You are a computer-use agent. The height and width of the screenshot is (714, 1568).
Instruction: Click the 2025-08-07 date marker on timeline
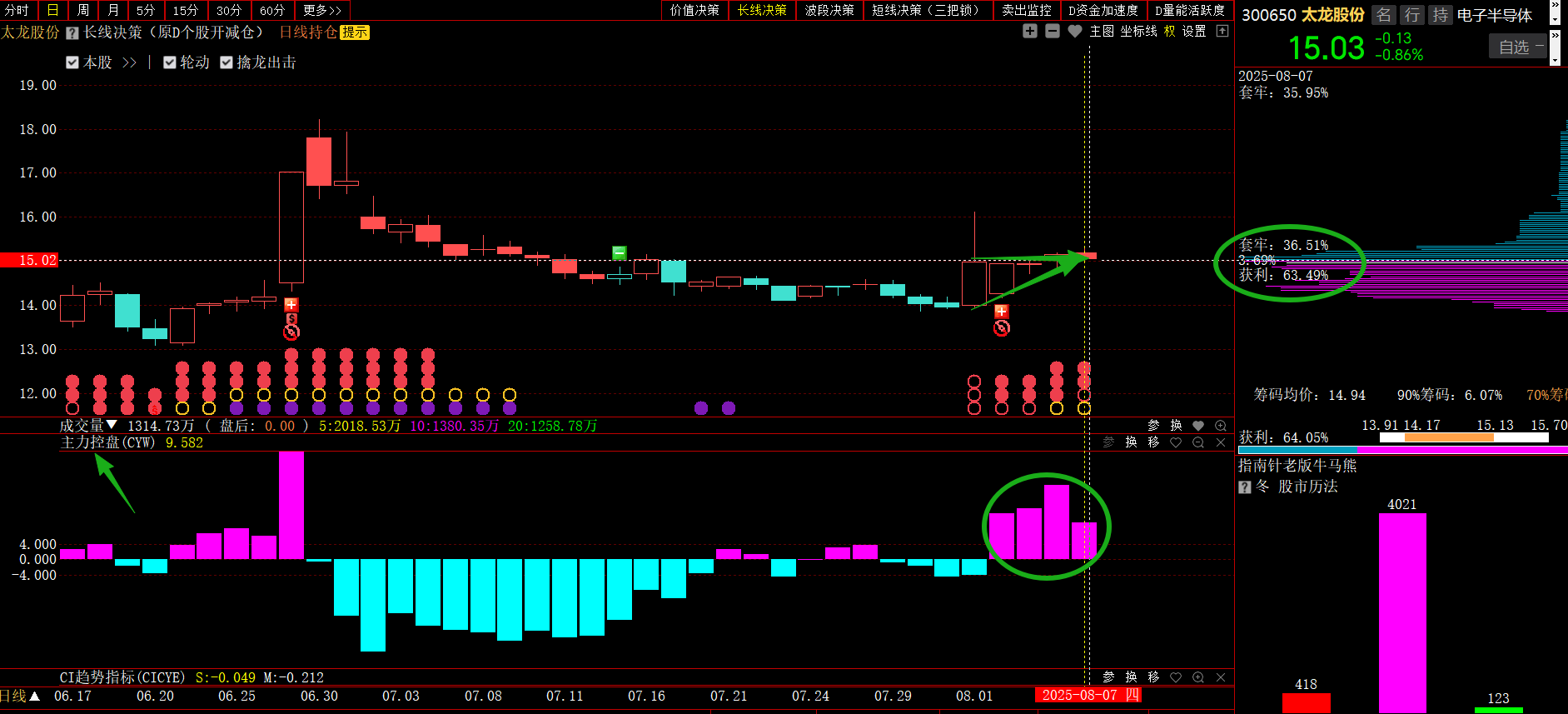pyautogui.click(x=1088, y=695)
